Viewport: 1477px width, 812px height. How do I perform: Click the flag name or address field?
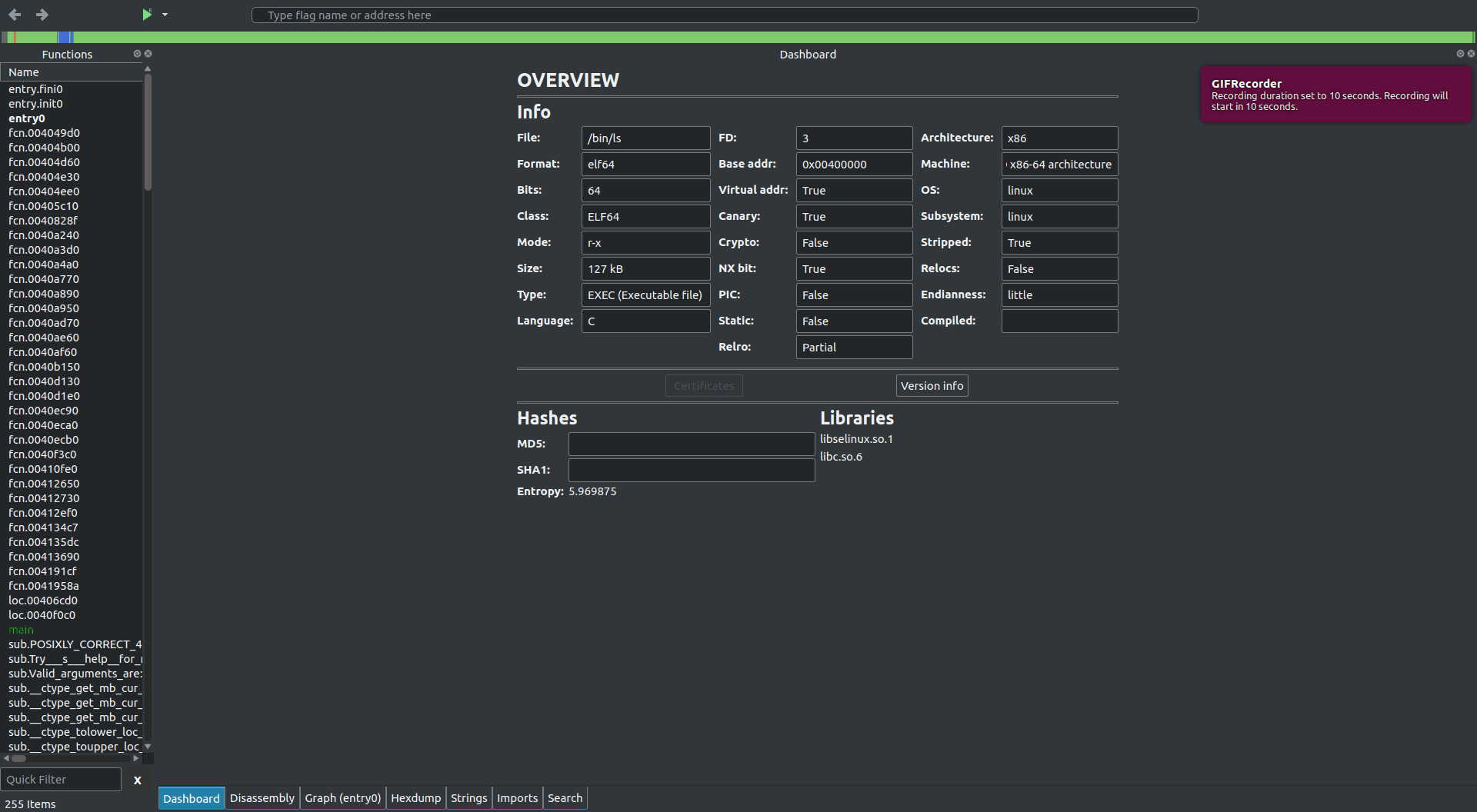coord(724,15)
